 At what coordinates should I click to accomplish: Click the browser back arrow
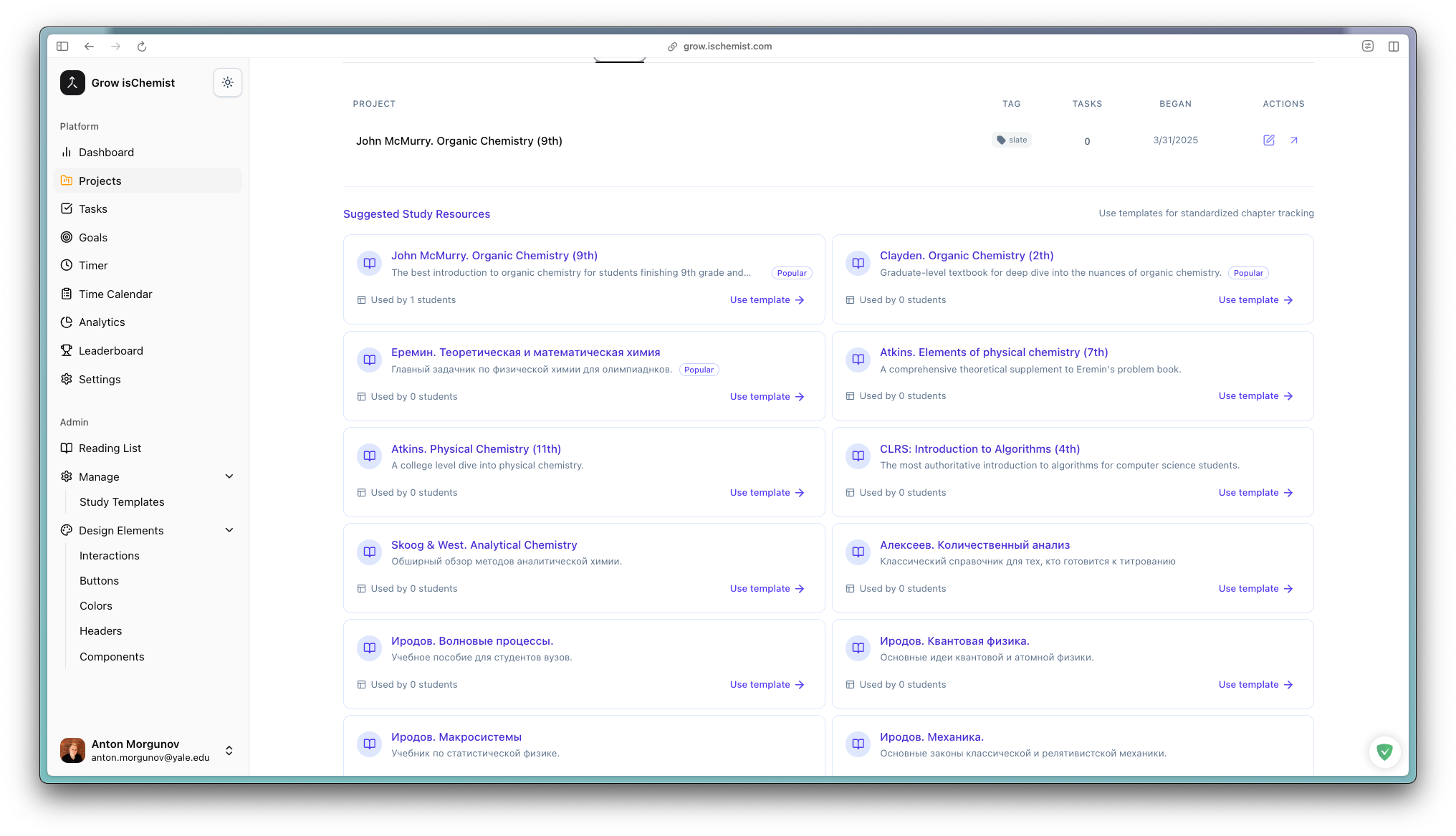pyautogui.click(x=89, y=47)
